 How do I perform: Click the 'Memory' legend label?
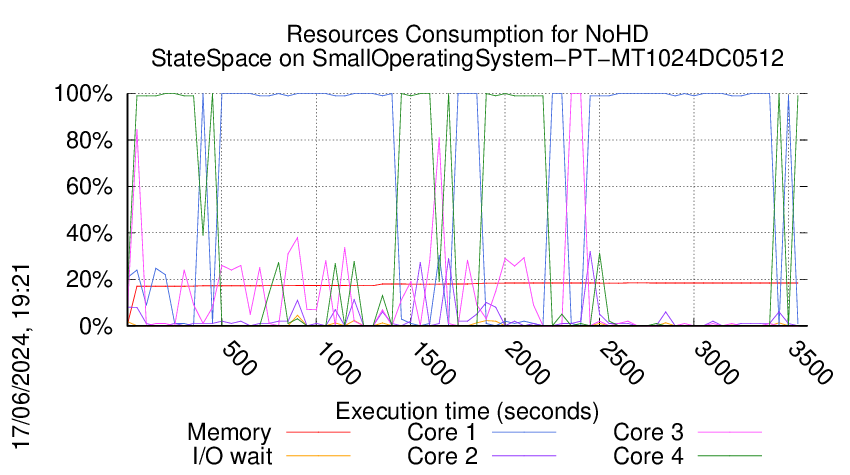tap(229, 433)
